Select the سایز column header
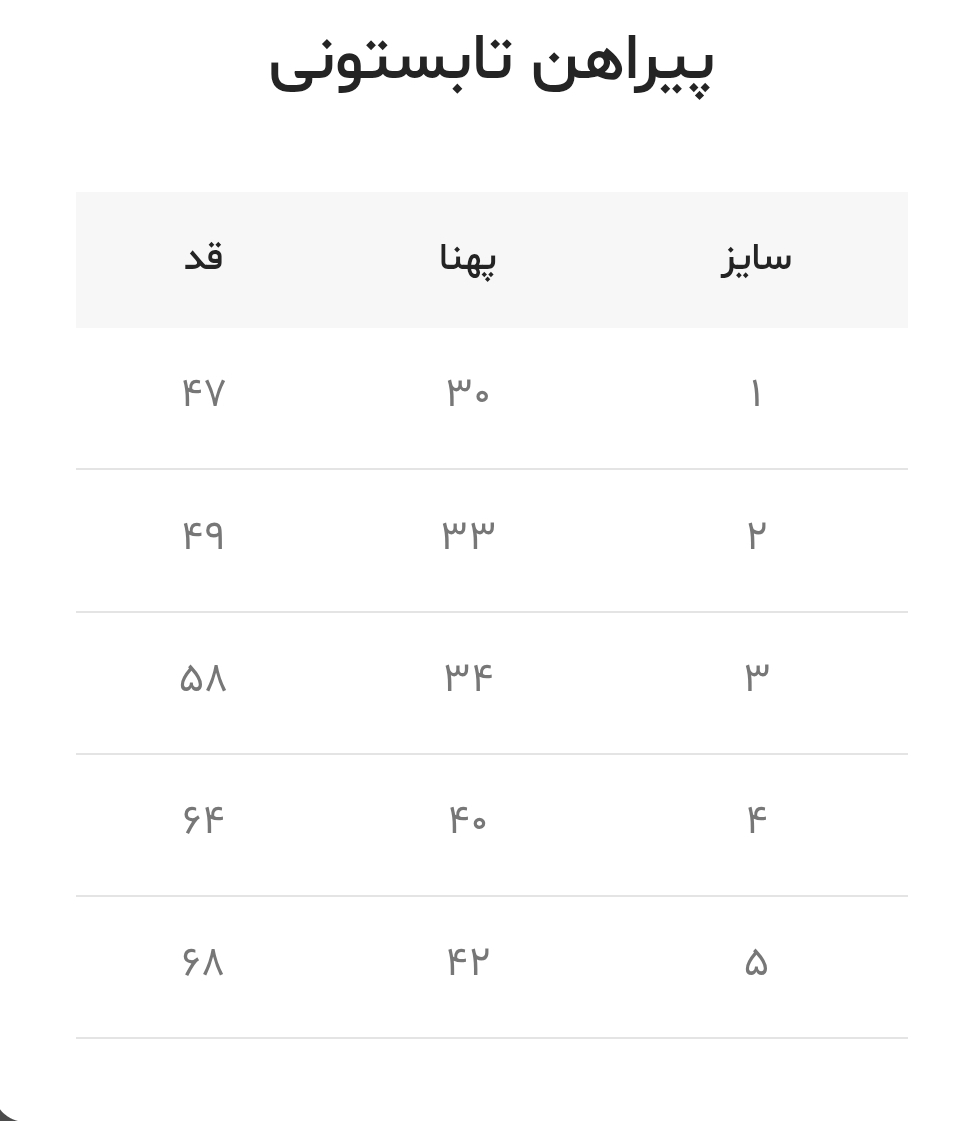The height and width of the screenshot is (1121, 965). 756,259
